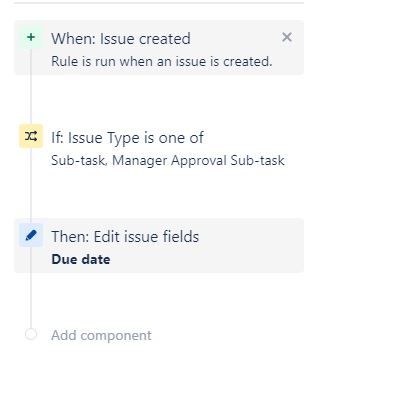Open the 'If: Issue Type is one of' condition
This screenshot has height=397, width=416.
point(127,138)
